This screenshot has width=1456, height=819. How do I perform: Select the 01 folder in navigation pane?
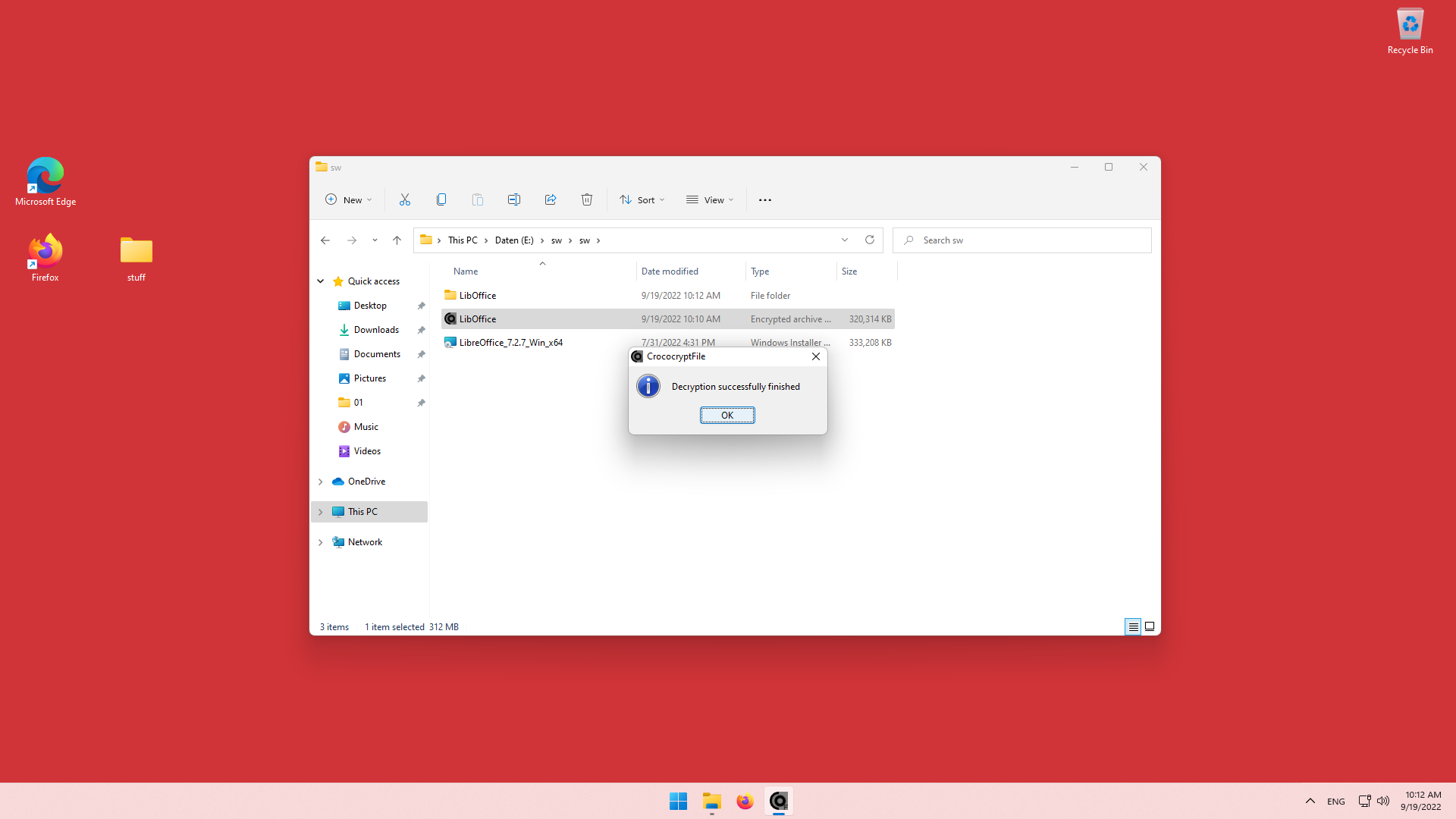tap(358, 403)
